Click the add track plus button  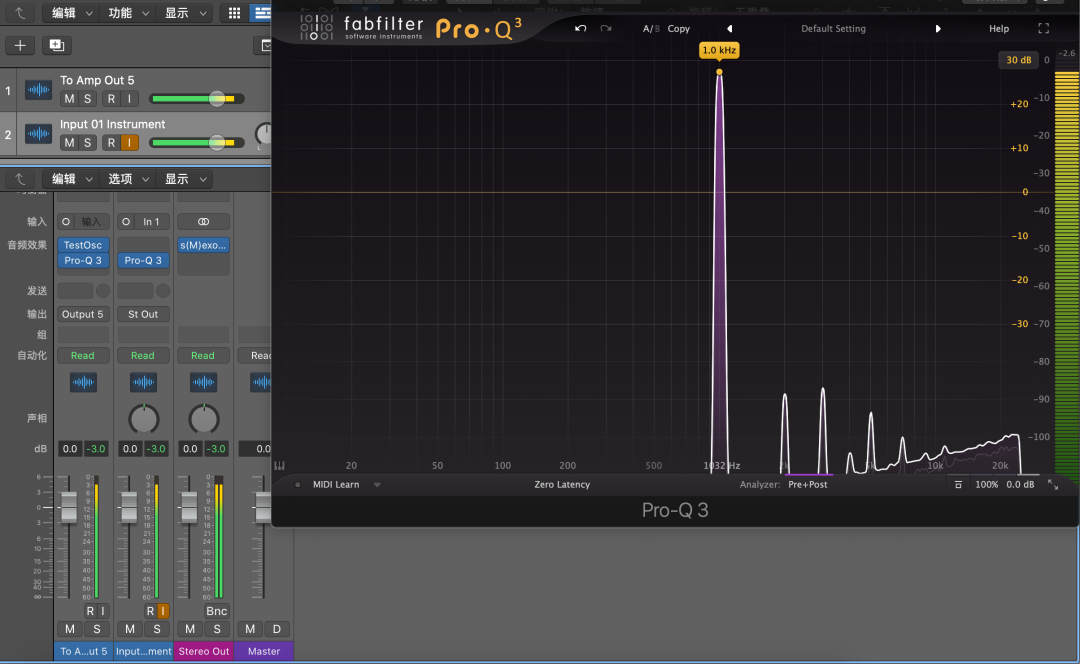pyautogui.click(x=20, y=45)
